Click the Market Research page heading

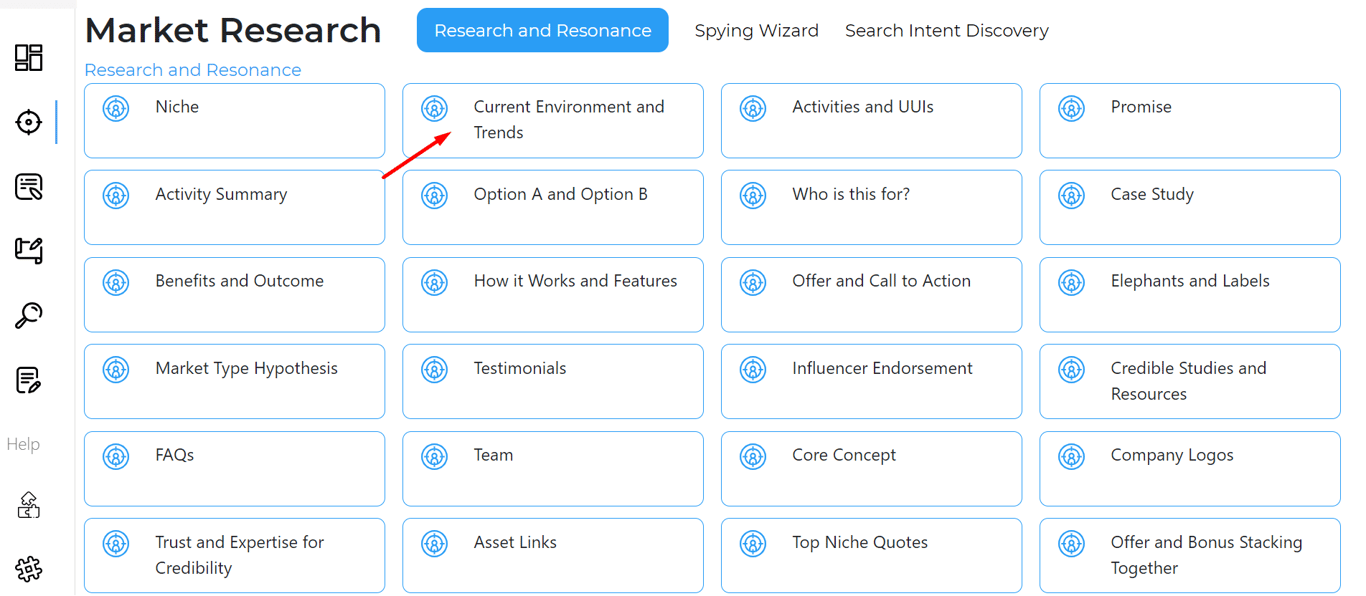pos(233,30)
